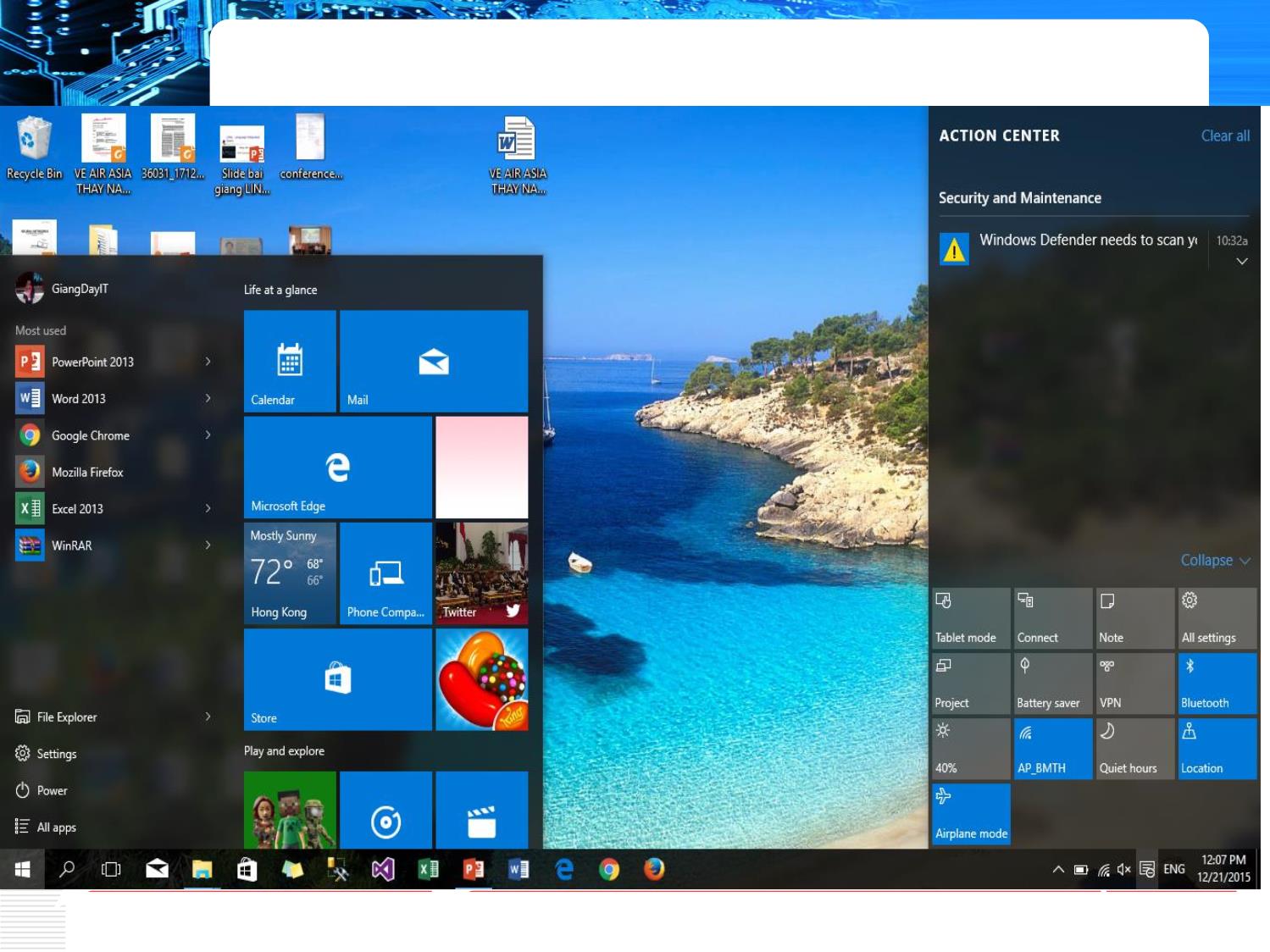Open GiangDayIT user account menu

63,289
